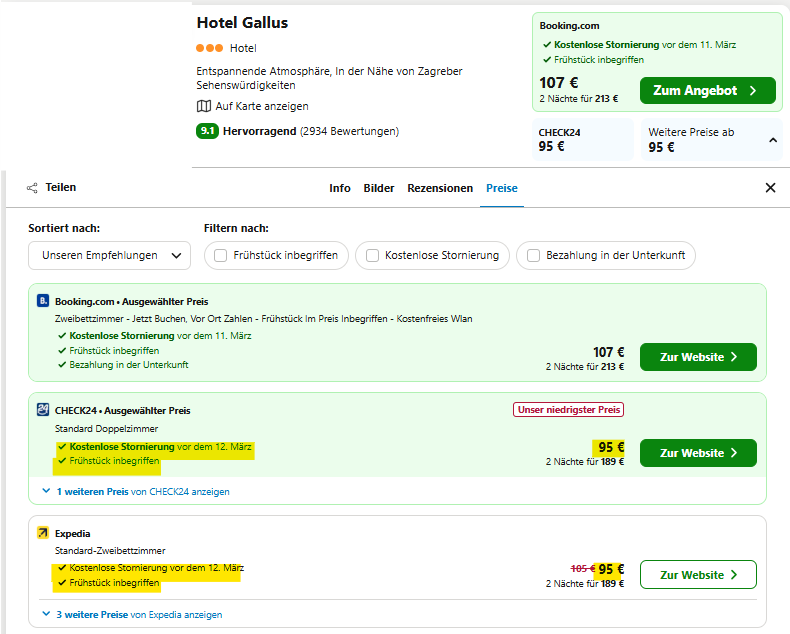Switch to the Rezensionen tab
This screenshot has height=634, width=790.
tap(440, 188)
